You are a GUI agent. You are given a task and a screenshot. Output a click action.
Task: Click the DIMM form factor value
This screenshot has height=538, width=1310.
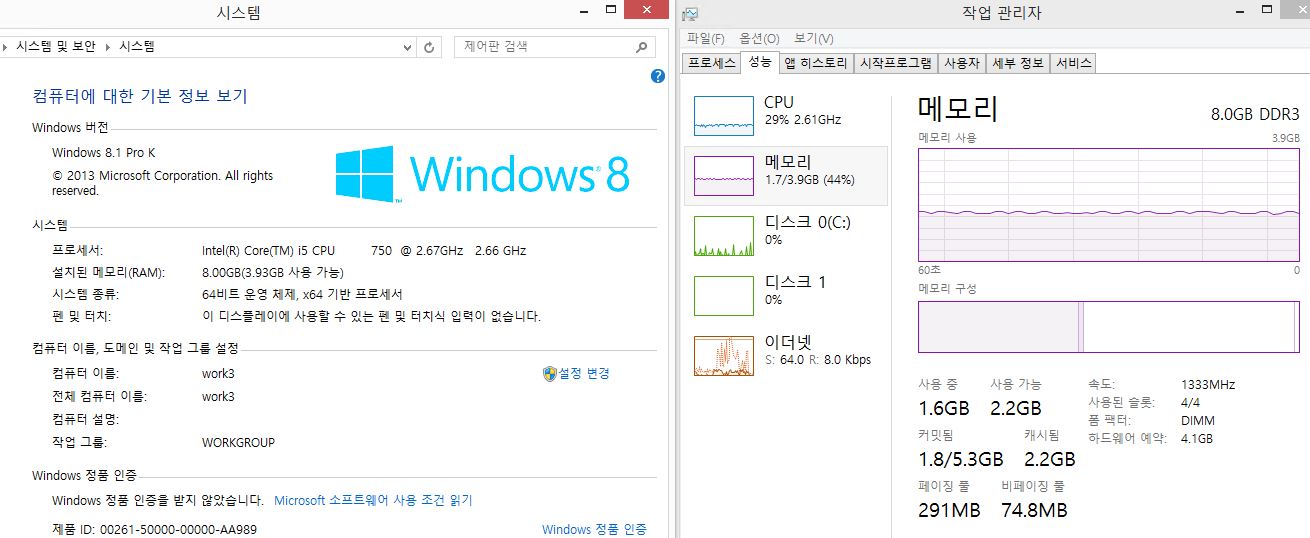[x=1197, y=420]
